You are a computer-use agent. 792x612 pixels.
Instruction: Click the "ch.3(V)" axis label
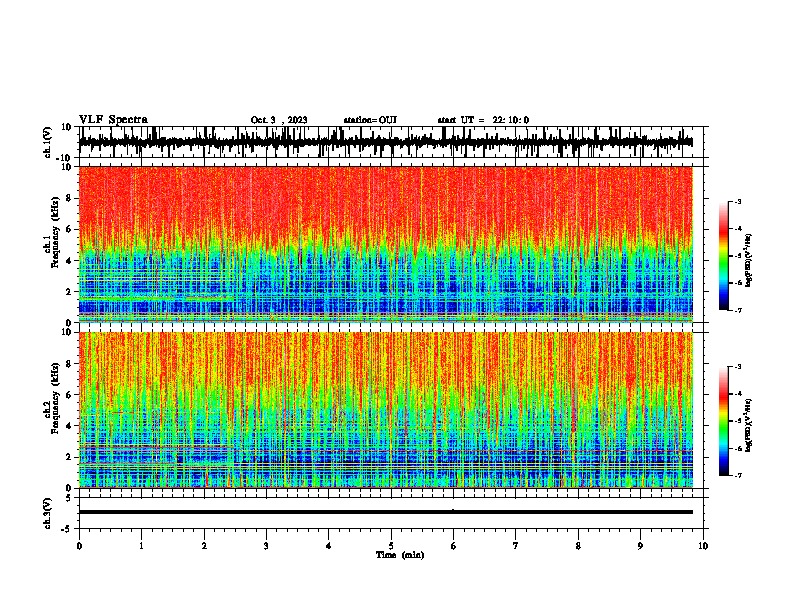coord(48,513)
